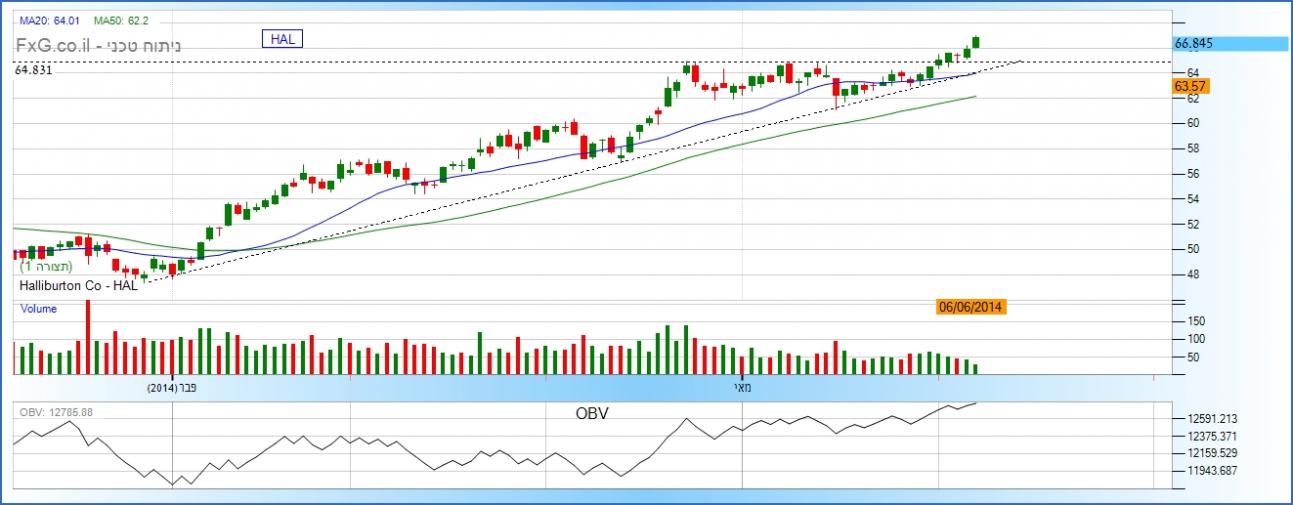Open the FxG.co.il watermark link
The image size is (1293, 505).
[x=54, y=46]
